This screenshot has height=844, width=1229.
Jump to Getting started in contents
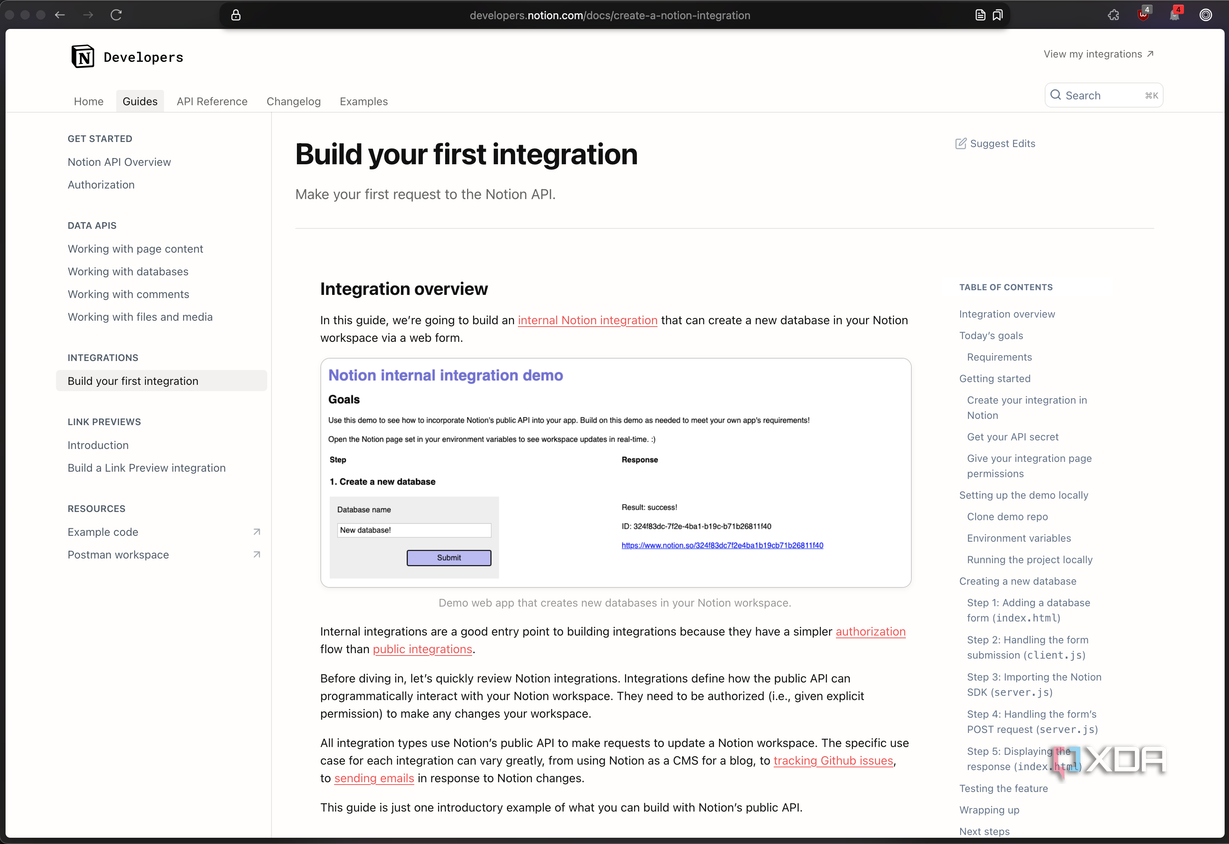[995, 379]
